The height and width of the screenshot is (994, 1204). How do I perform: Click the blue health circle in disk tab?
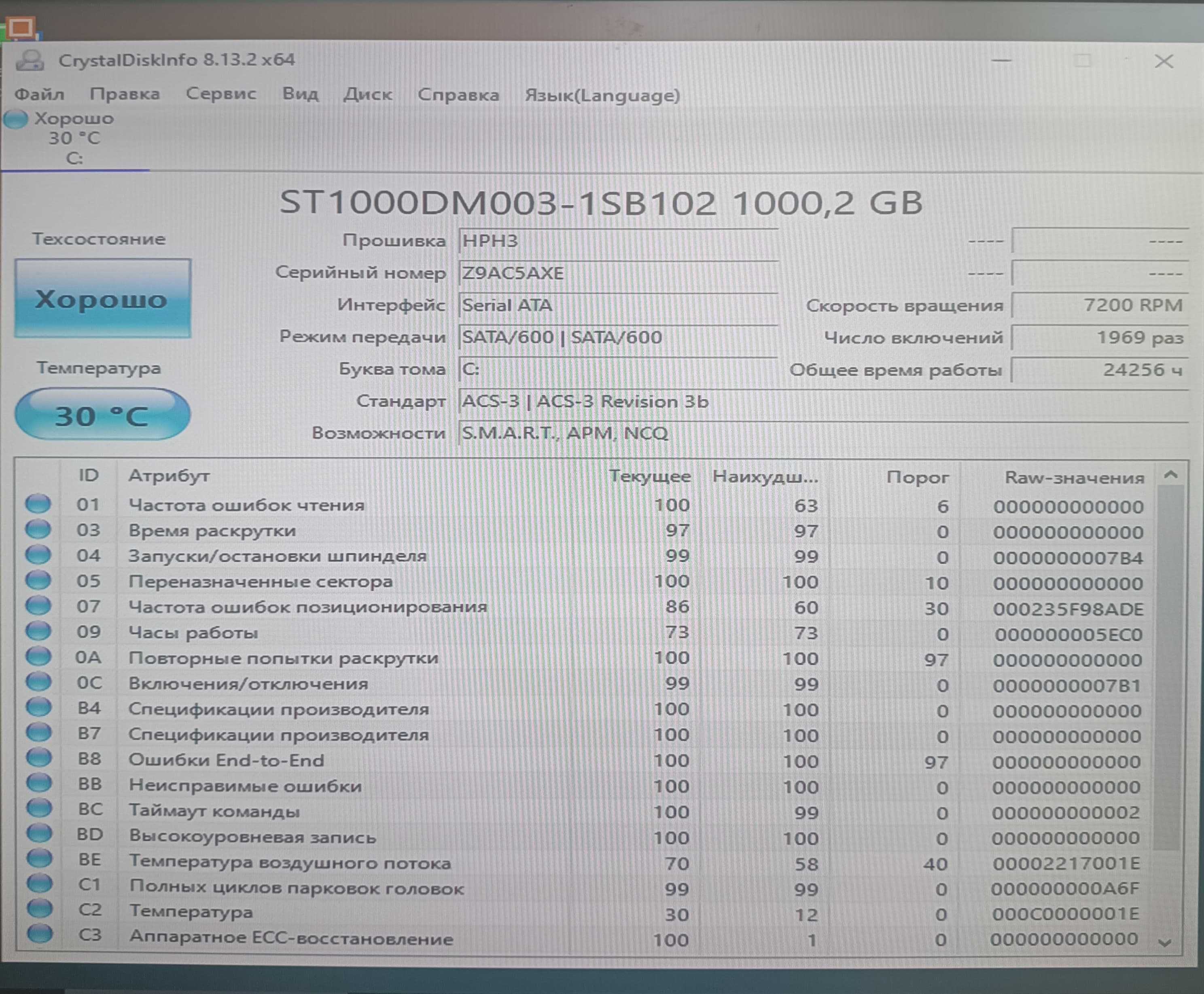(x=15, y=119)
